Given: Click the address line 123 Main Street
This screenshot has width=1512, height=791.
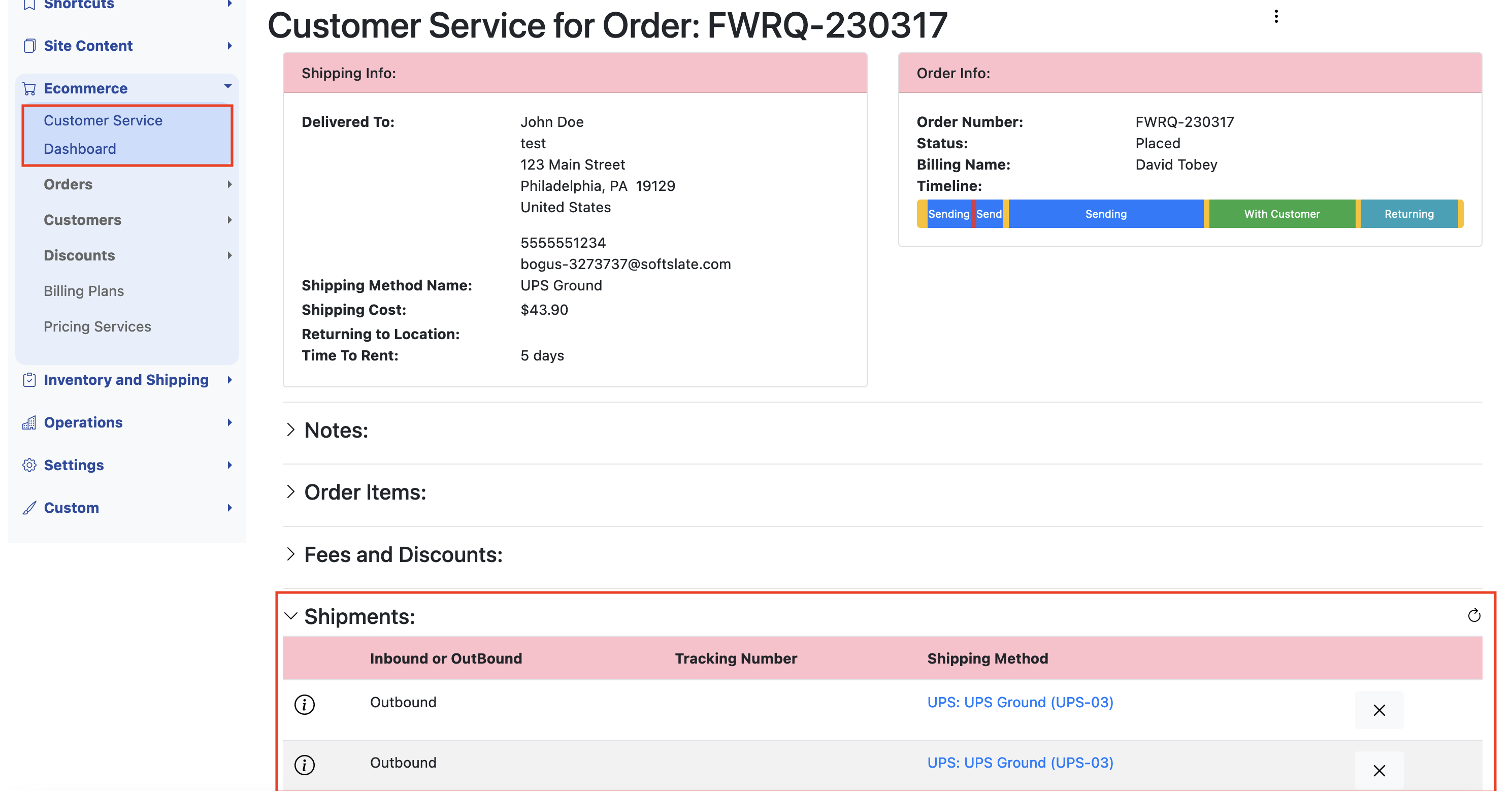Looking at the screenshot, I should click(x=572, y=165).
